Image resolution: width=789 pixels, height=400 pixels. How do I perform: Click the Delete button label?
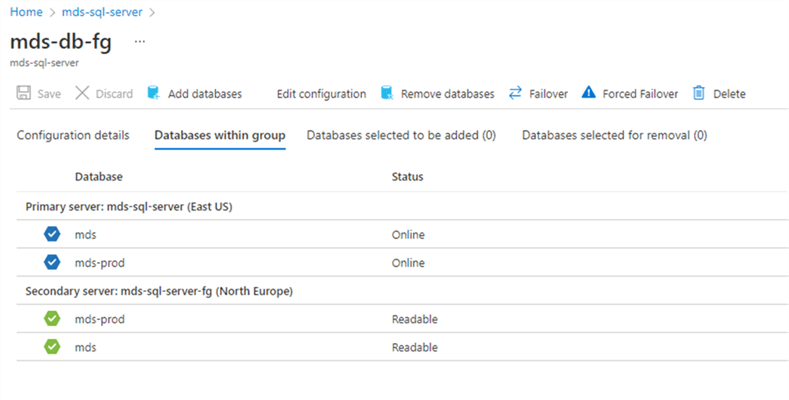tap(730, 94)
